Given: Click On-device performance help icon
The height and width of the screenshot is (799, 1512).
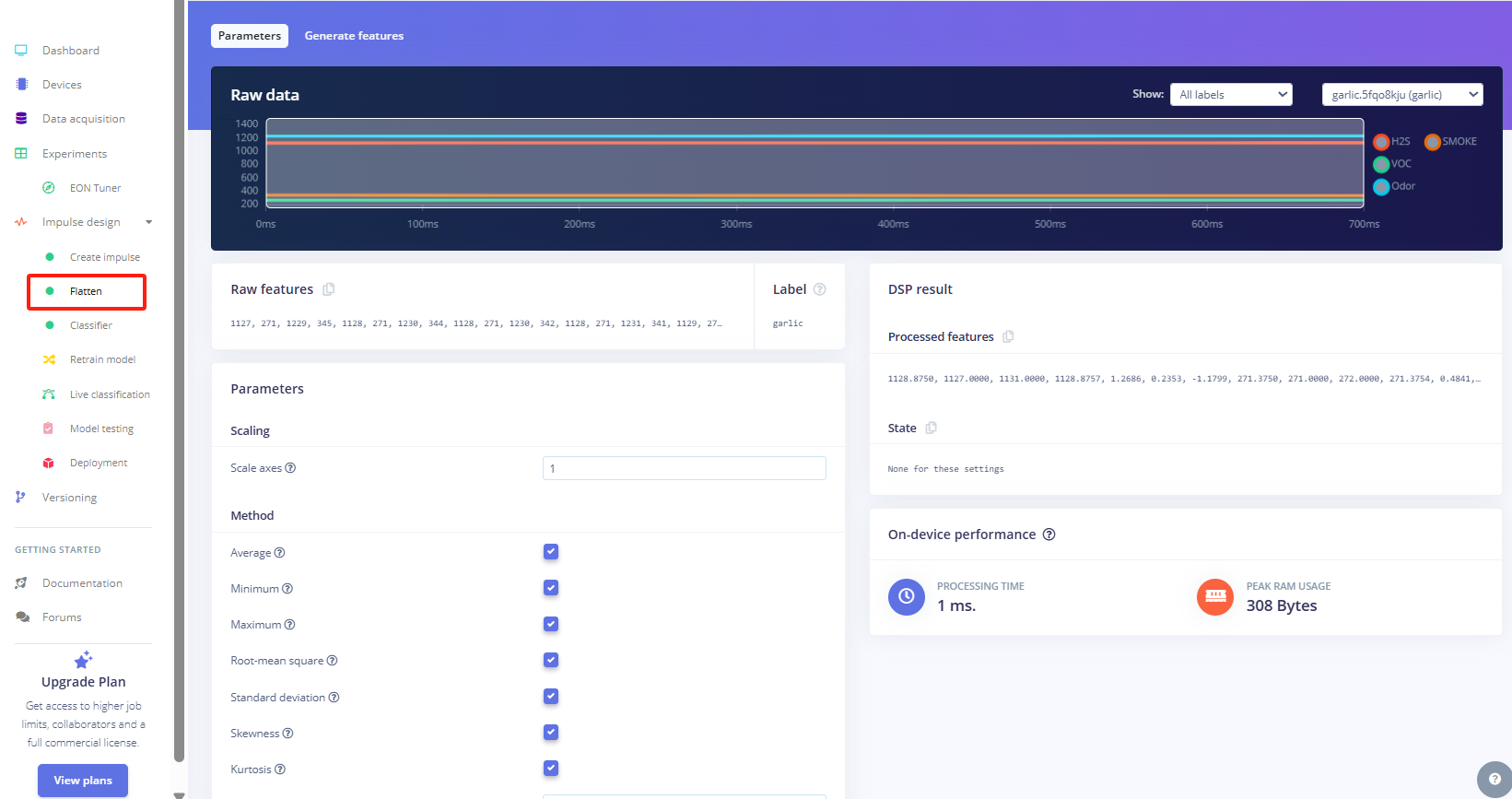Looking at the screenshot, I should click(1049, 535).
